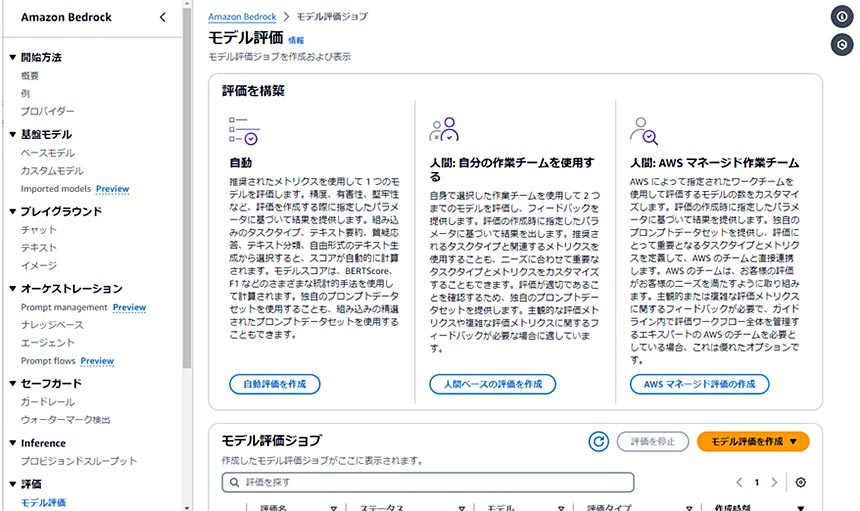Open Imported models in the sidebar
This screenshot has height=511, width=860.
click(x=55, y=189)
